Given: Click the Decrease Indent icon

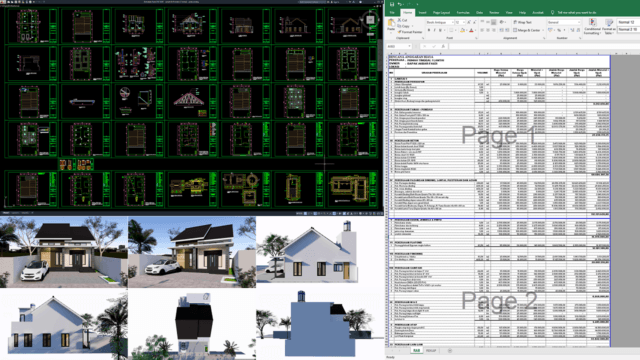Looking at the screenshot, I should click(x=501, y=30).
